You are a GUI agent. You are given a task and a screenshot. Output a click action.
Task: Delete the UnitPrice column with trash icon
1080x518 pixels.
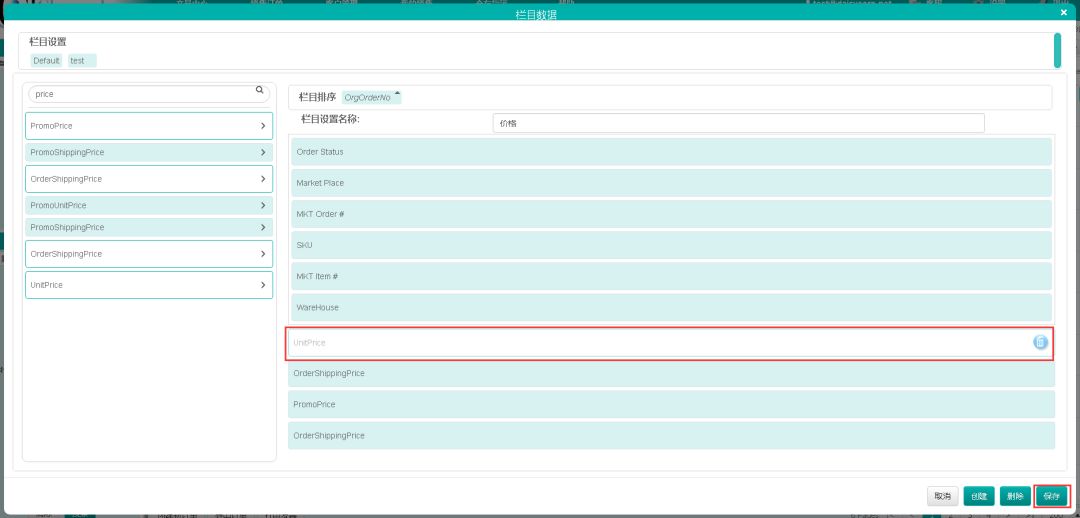click(1040, 342)
